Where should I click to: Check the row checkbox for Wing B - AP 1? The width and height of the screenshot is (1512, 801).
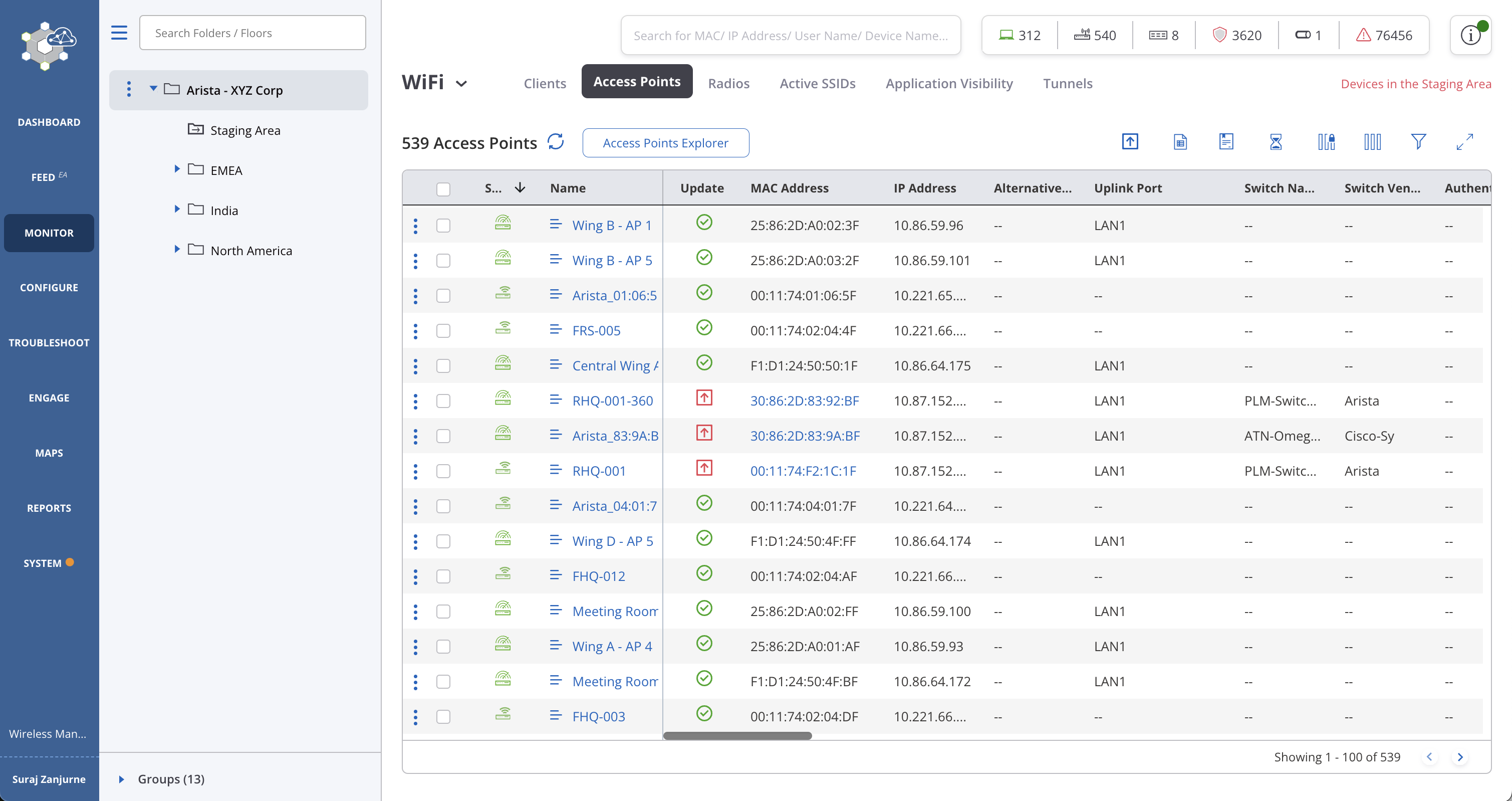click(x=443, y=225)
